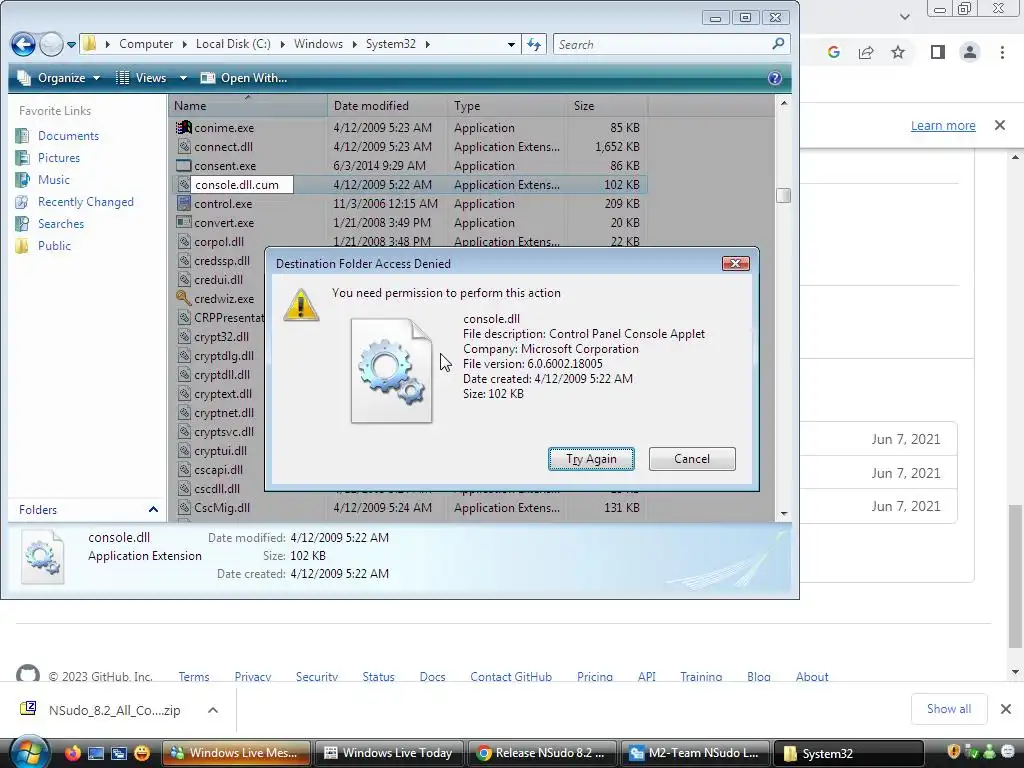Dismiss the Chrome info bar with X
This screenshot has height=768, width=1024.
pyautogui.click(x=1000, y=125)
